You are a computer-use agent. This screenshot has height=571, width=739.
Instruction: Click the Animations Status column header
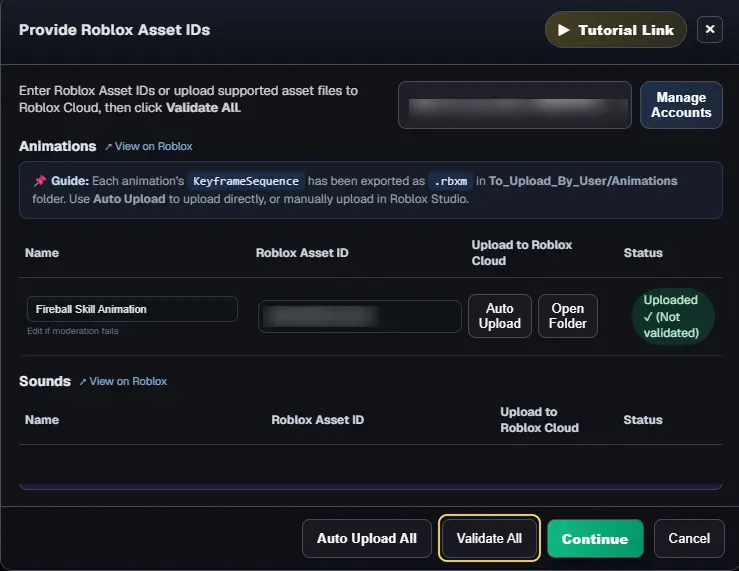click(x=643, y=253)
